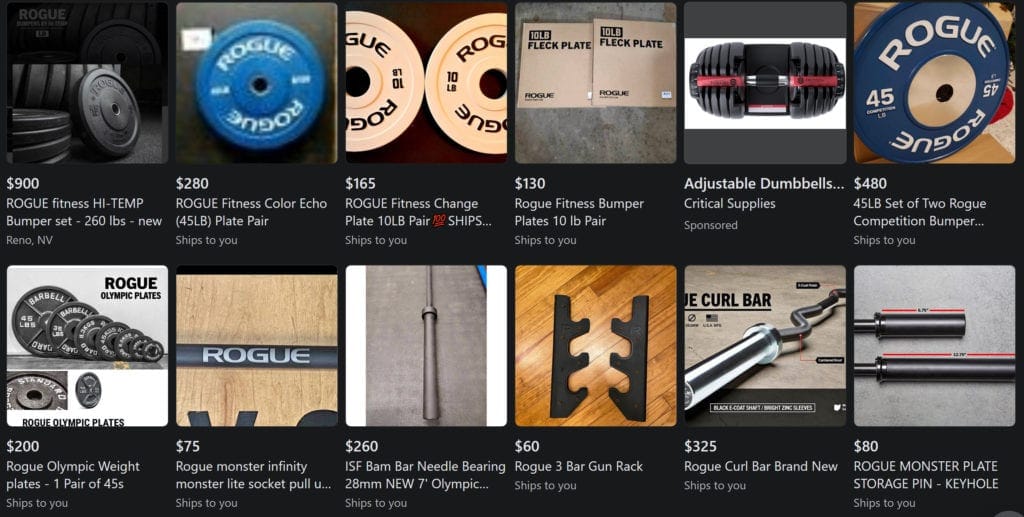1024x517 pixels.
Task: Open the 10LB Fleck Plate boxes image
Action: pyautogui.click(x=596, y=83)
